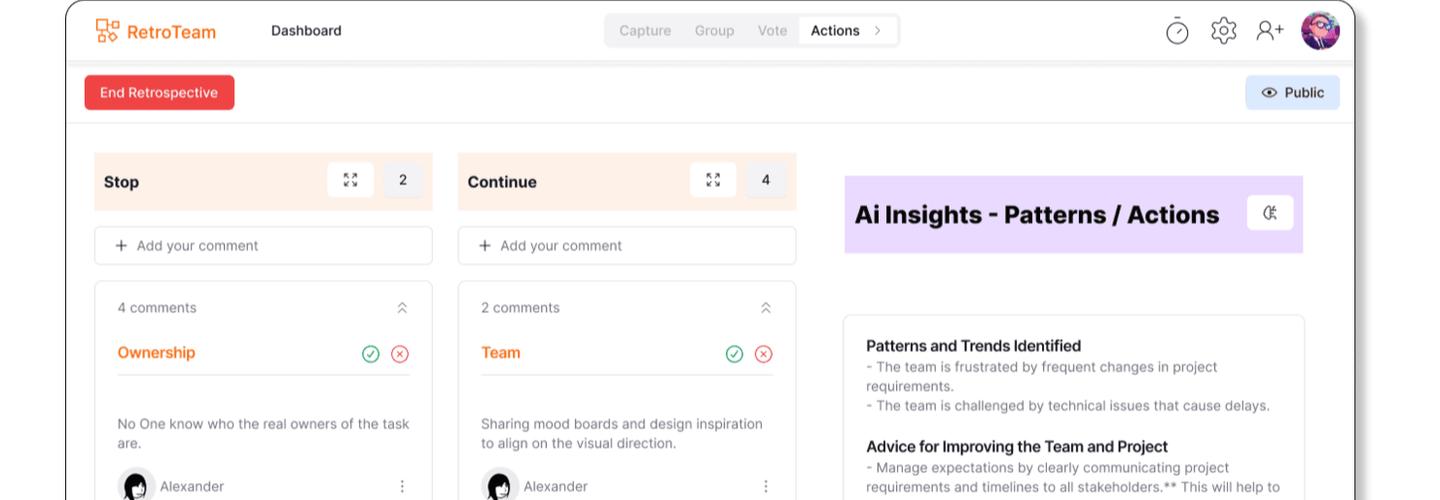
Task: Open options menu for Alexander's Ownership comment
Action: pos(402,486)
